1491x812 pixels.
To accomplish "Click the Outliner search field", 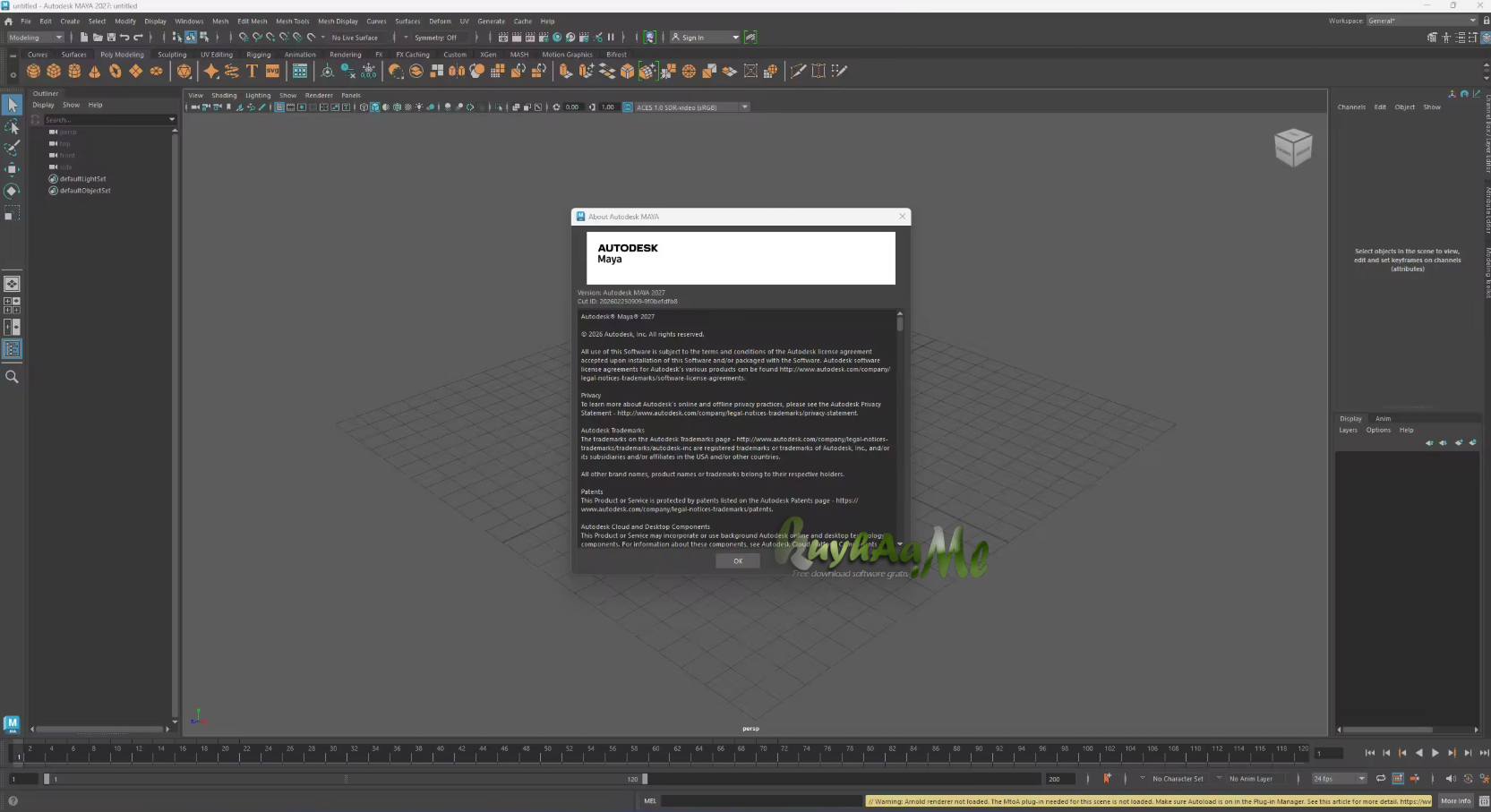I will point(105,120).
